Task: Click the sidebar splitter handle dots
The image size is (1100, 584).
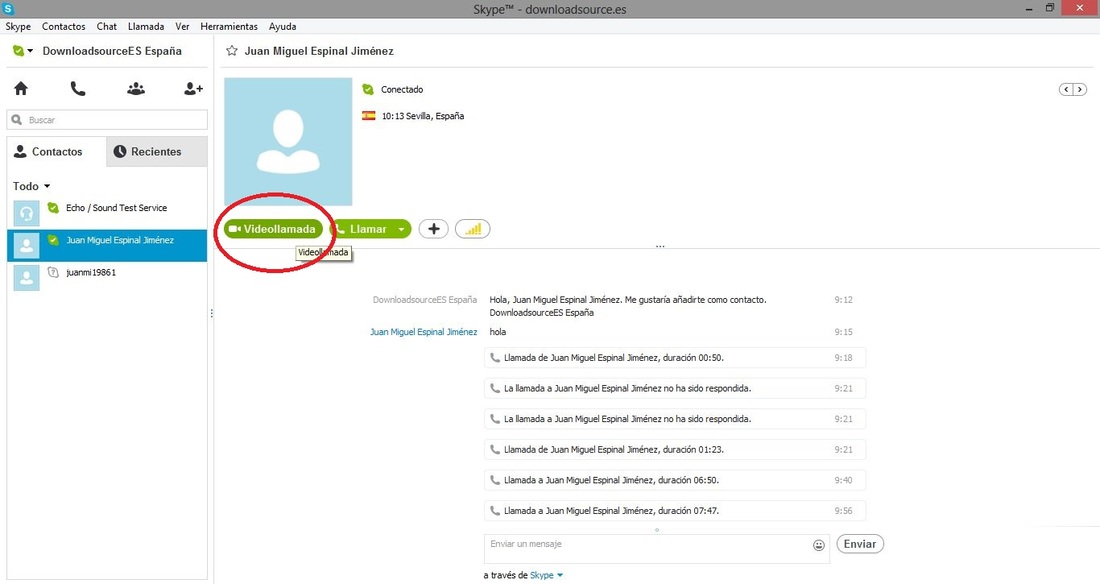Action: (x=211, y=313)
